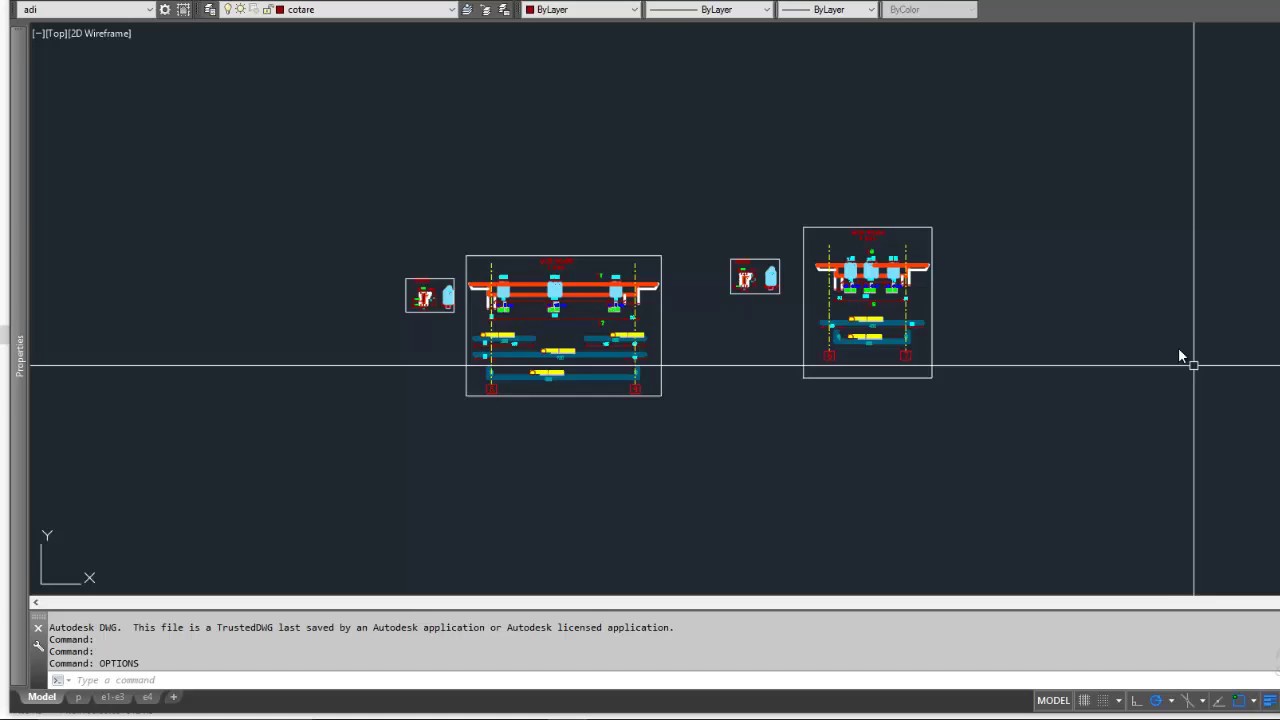Open command line customize wrench icon

(x=38, y=647)
